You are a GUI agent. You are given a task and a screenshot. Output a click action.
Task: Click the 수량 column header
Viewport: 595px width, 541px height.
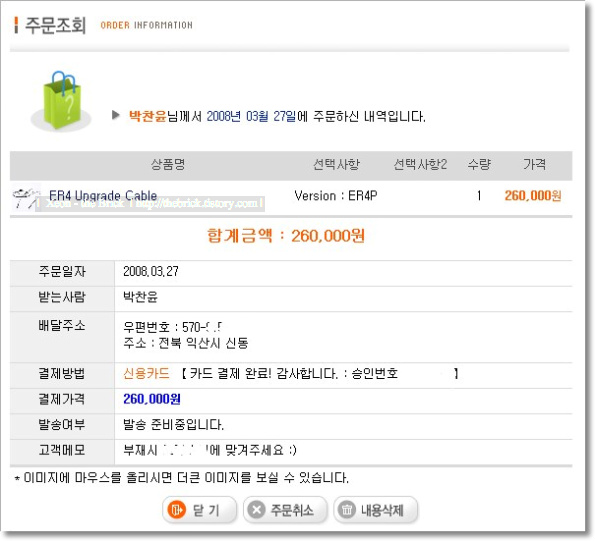click(479, 164)
